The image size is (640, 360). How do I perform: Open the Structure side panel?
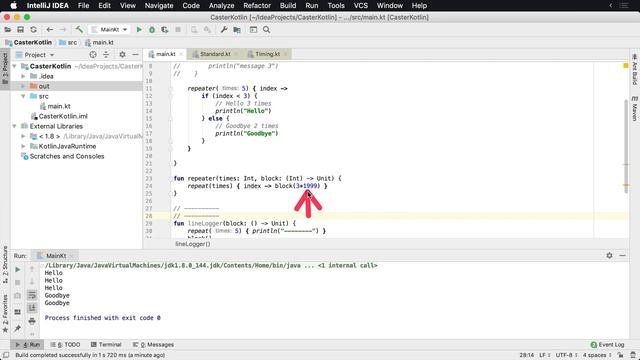pos(5,264)
